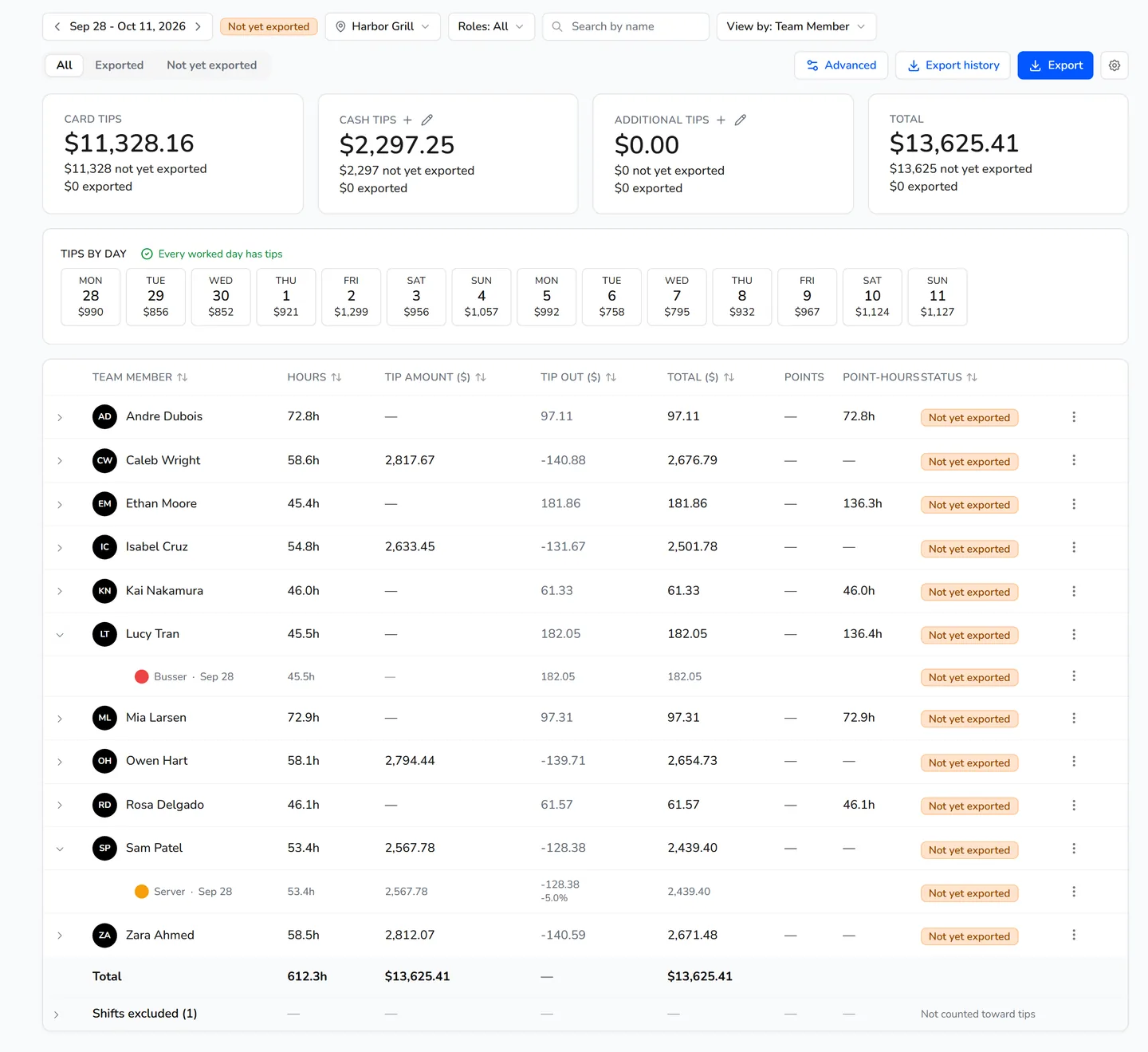Image resolution: width=1148 pixels, height=1052 pixels.
Task: Collapse Lucy Tran row
Action: pyautogui.click(x=60, y=635)
